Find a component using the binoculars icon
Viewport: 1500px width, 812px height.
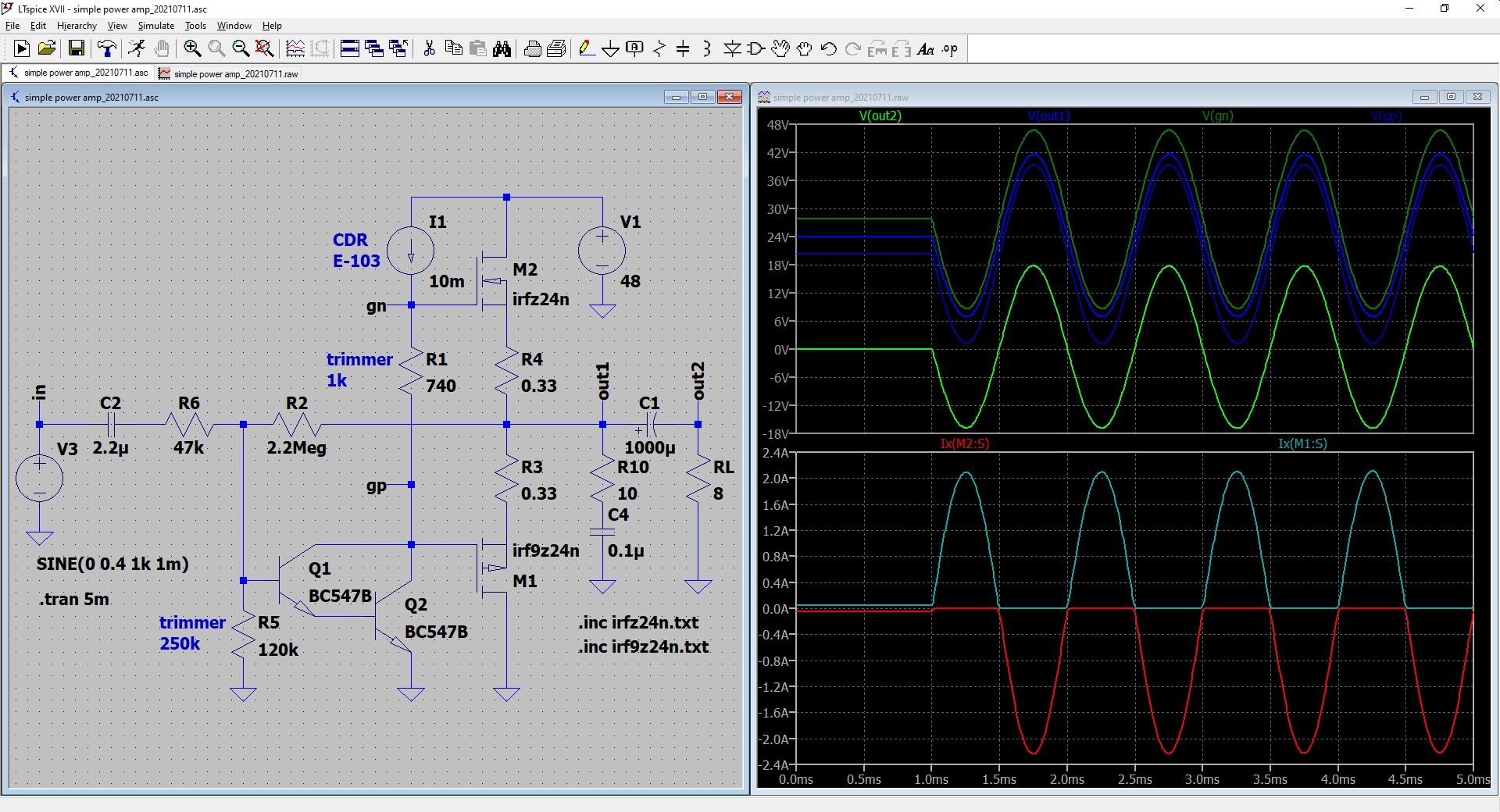coord(502,49)
